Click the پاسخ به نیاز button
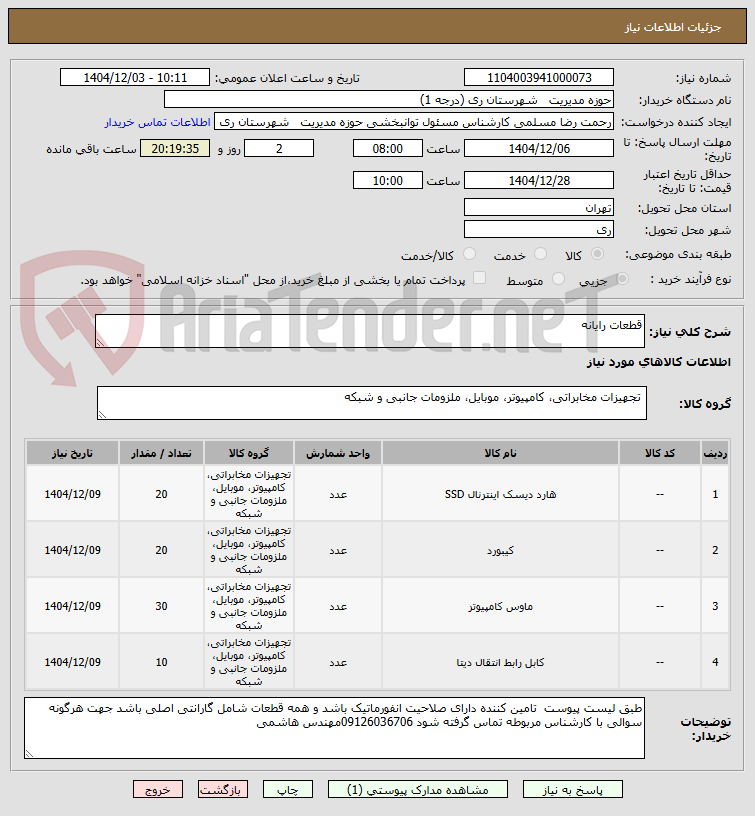Viewport: 755px width, 816px height. click(572, 789)
